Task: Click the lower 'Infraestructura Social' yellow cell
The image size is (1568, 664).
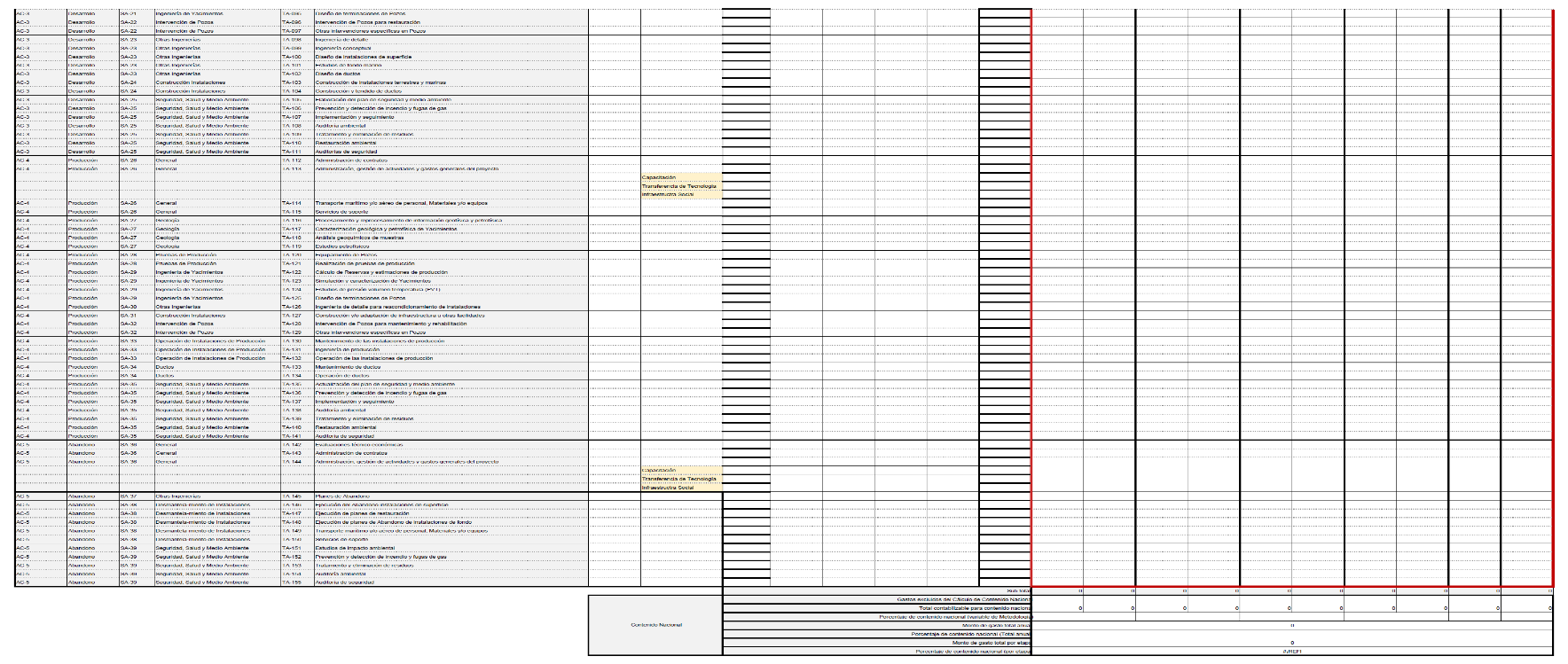Action: 668,488
